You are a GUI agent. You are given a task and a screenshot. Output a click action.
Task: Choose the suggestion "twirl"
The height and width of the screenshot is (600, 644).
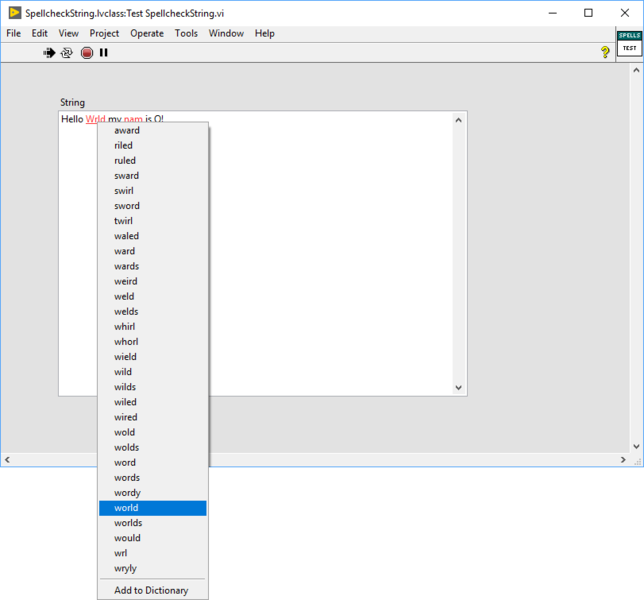coord(152,221)
